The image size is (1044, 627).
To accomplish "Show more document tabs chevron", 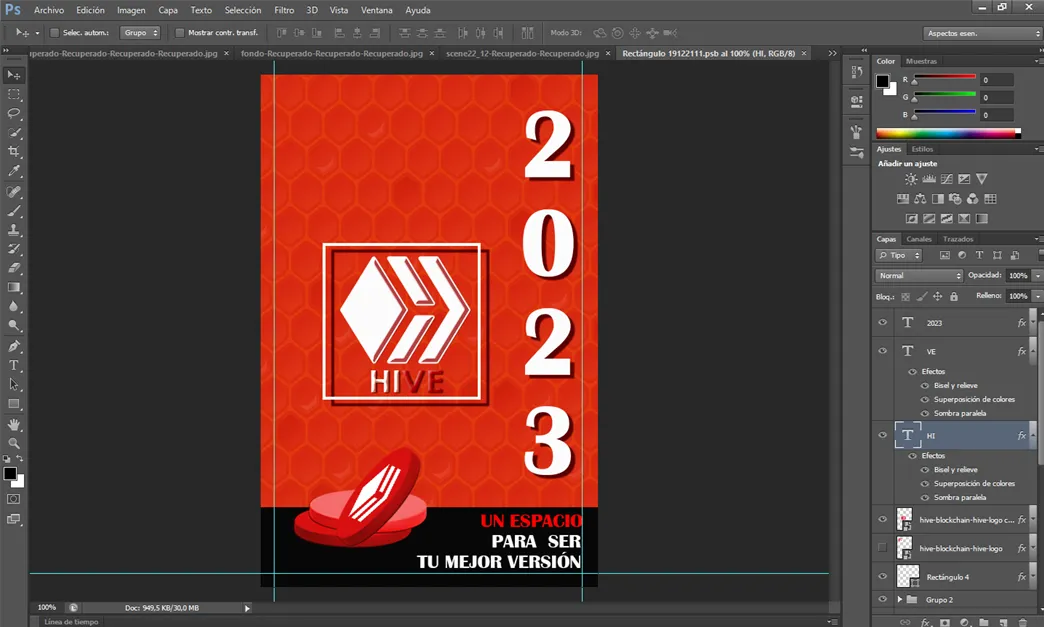I will pyautogui.click(x=832, y=53).
